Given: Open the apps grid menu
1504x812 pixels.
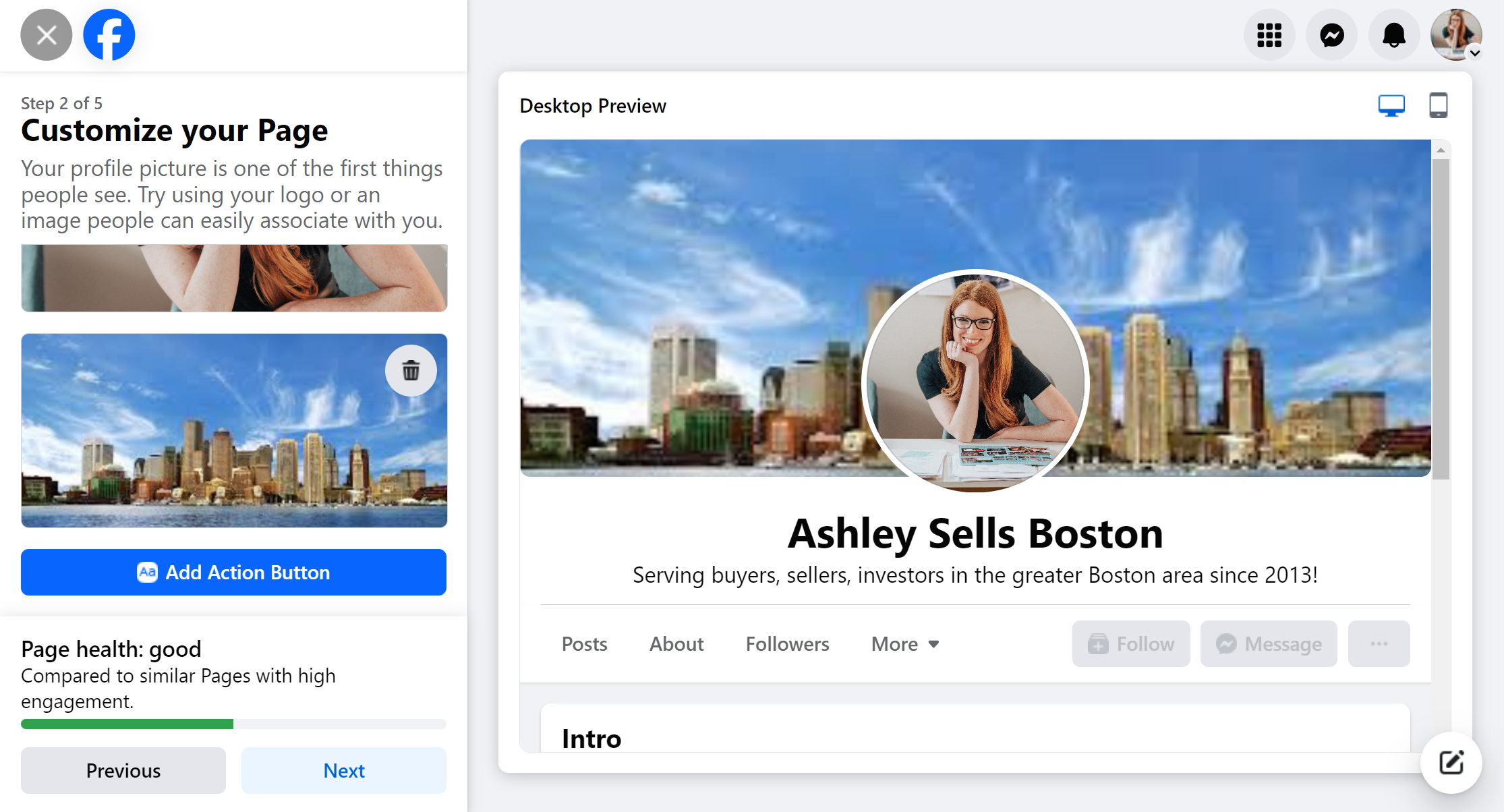Looking at the screenshot, I should tap(1269, 34).
